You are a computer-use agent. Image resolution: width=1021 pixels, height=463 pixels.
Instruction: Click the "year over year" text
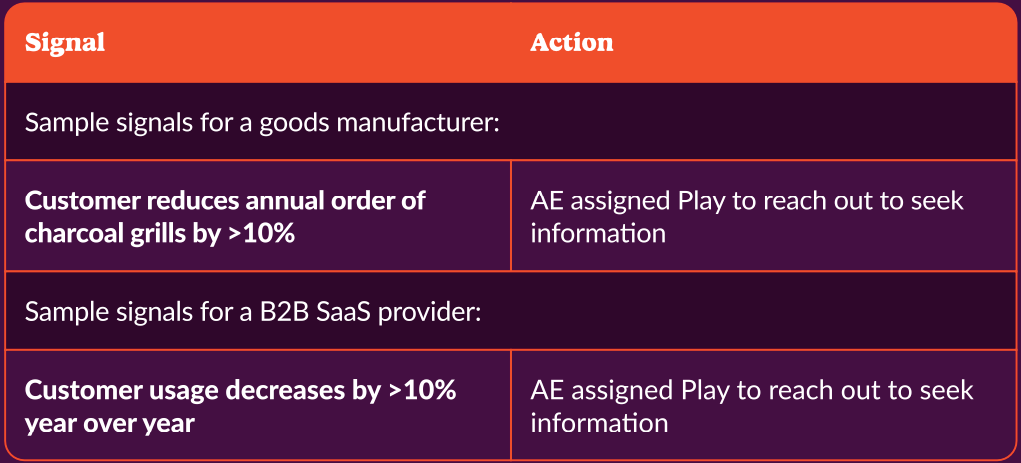point(110,424)
